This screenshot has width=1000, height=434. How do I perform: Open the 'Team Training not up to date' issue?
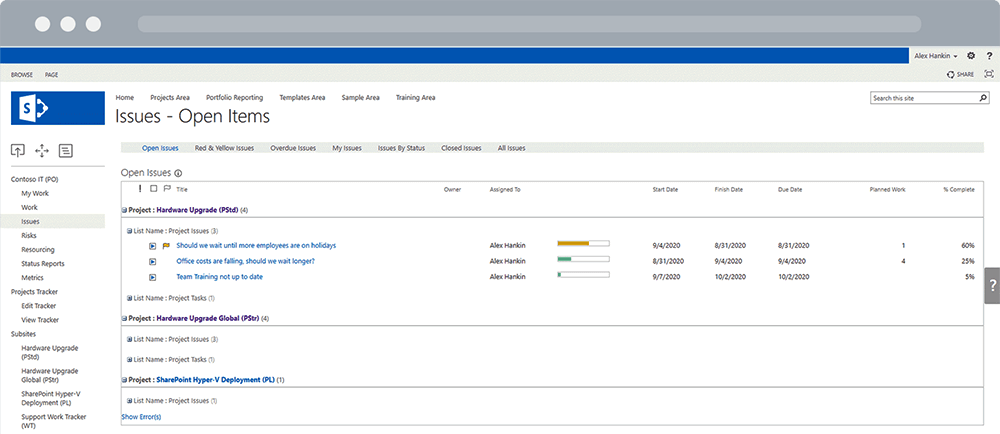pos(219,276)
